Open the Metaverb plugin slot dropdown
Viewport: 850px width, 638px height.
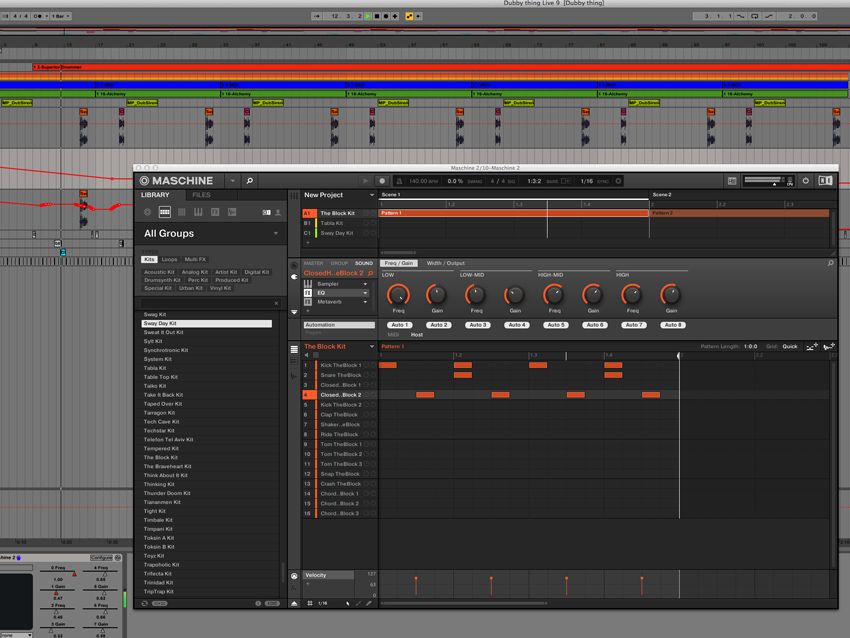364,302
